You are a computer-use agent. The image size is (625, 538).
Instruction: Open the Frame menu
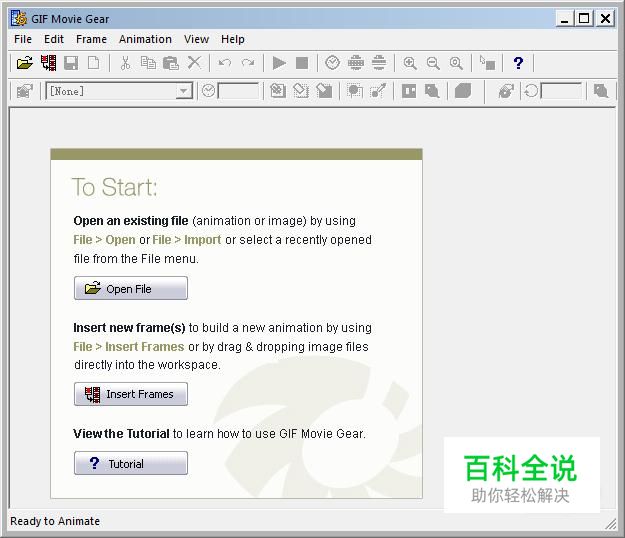pyautogui.click(x=91, y=39)
